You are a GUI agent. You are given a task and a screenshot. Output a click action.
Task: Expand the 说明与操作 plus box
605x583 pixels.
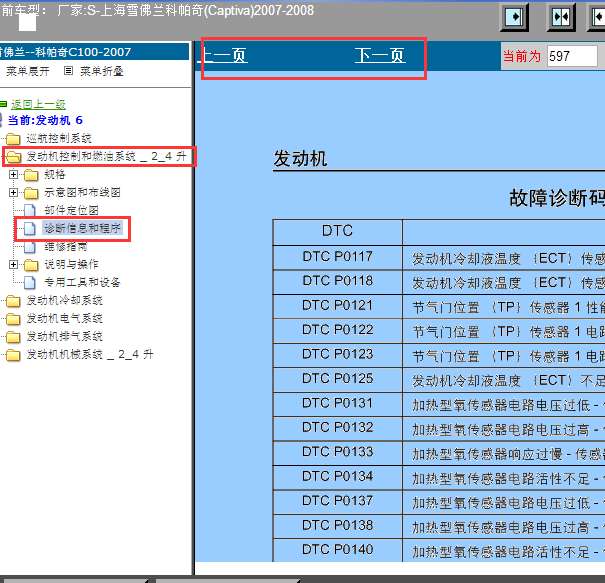14,264
